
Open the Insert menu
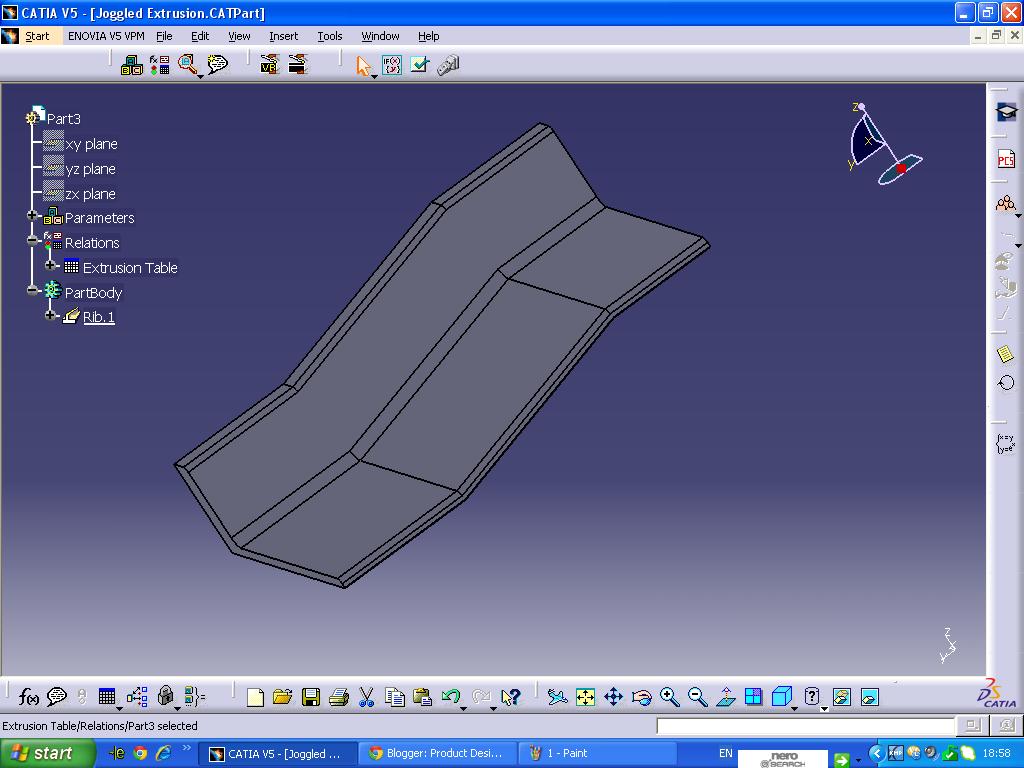(283, 36)
